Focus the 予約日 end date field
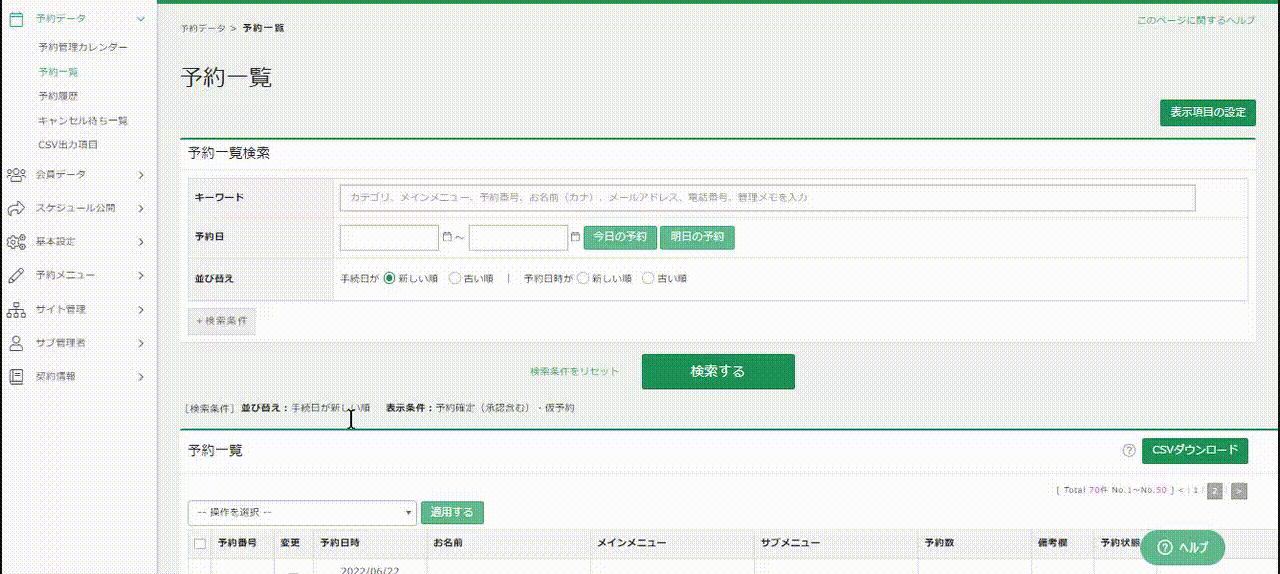This screenshot has height=574, width=1280. [518, 238]
